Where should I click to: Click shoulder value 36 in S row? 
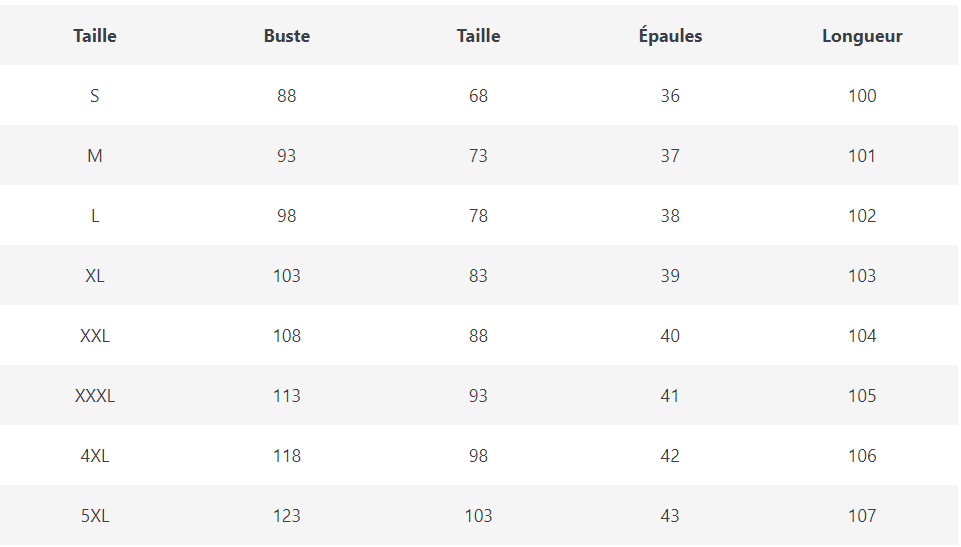(x=670, y=96)
